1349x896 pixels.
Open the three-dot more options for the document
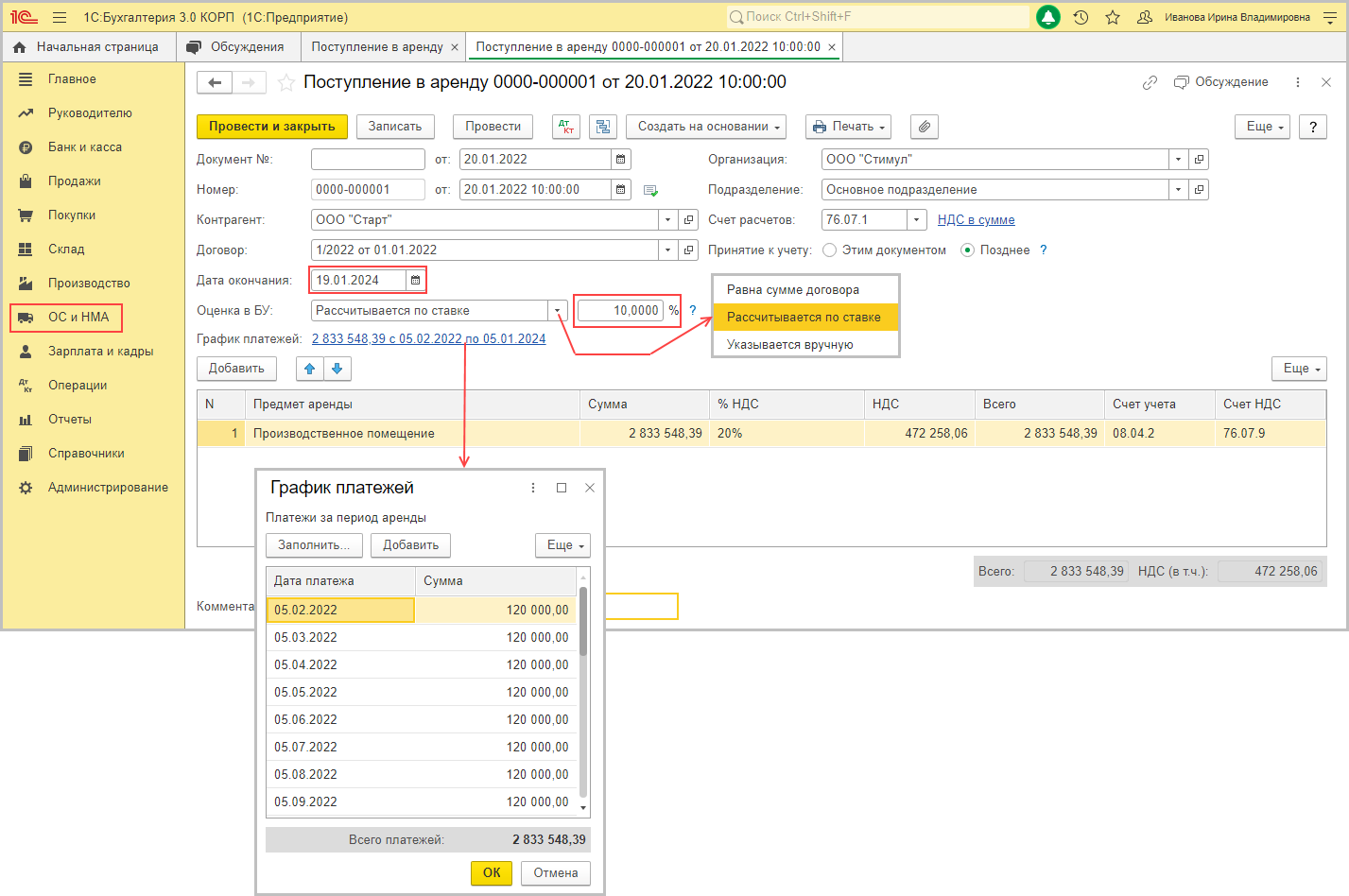point(1298,83)
